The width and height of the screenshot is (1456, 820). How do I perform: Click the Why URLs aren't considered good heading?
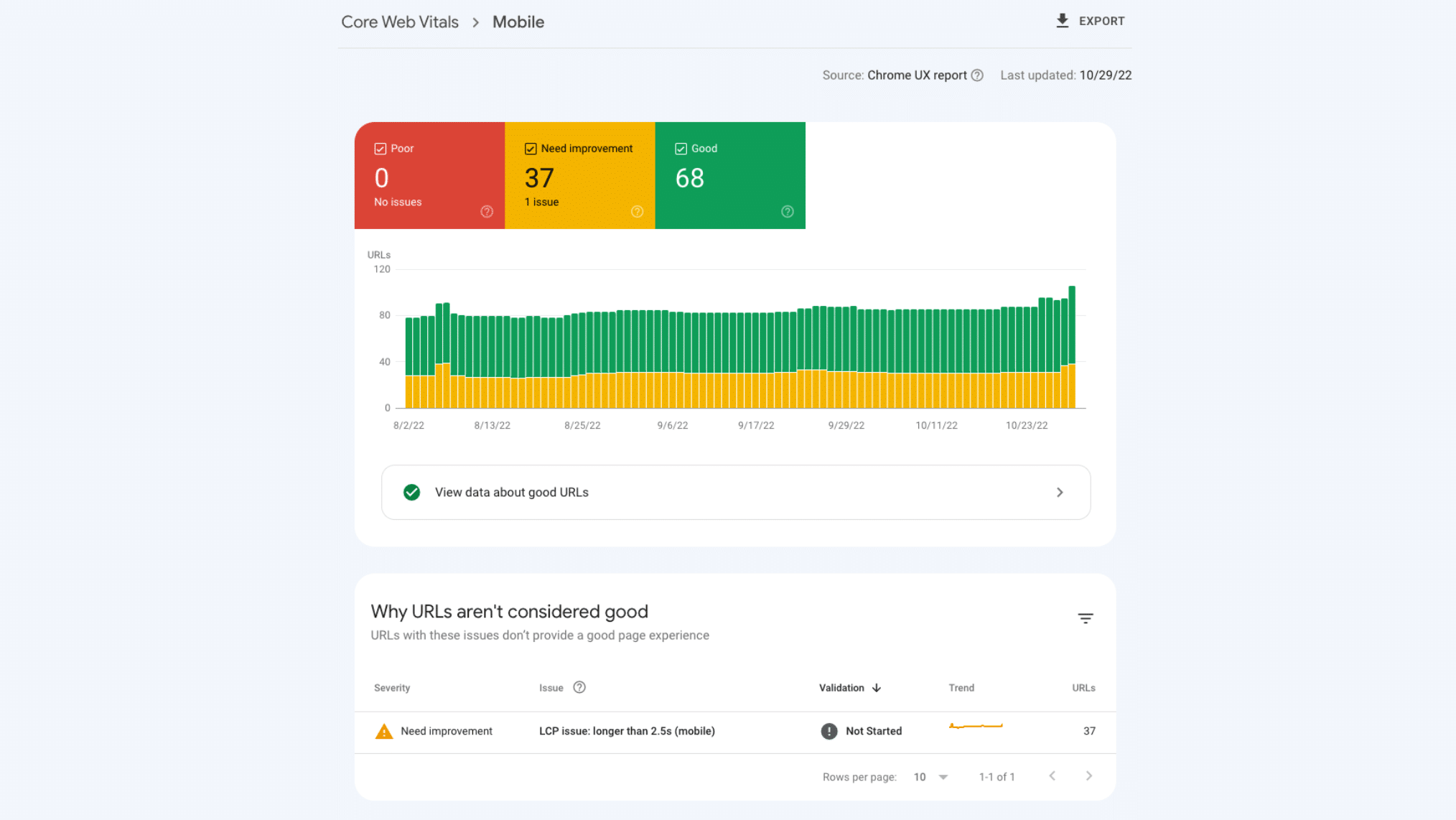[x=509, y=612]
